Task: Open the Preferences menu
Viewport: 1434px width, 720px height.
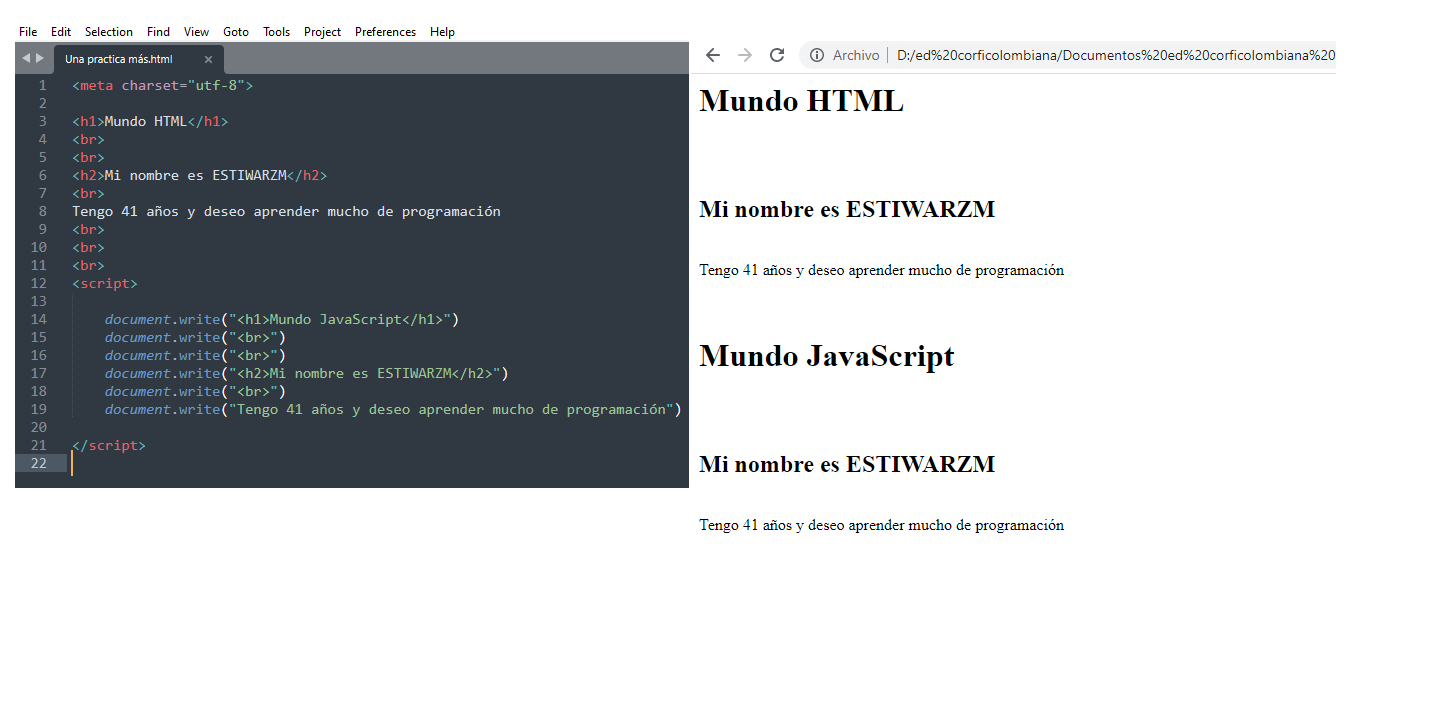Action: (x=385, y=32)
